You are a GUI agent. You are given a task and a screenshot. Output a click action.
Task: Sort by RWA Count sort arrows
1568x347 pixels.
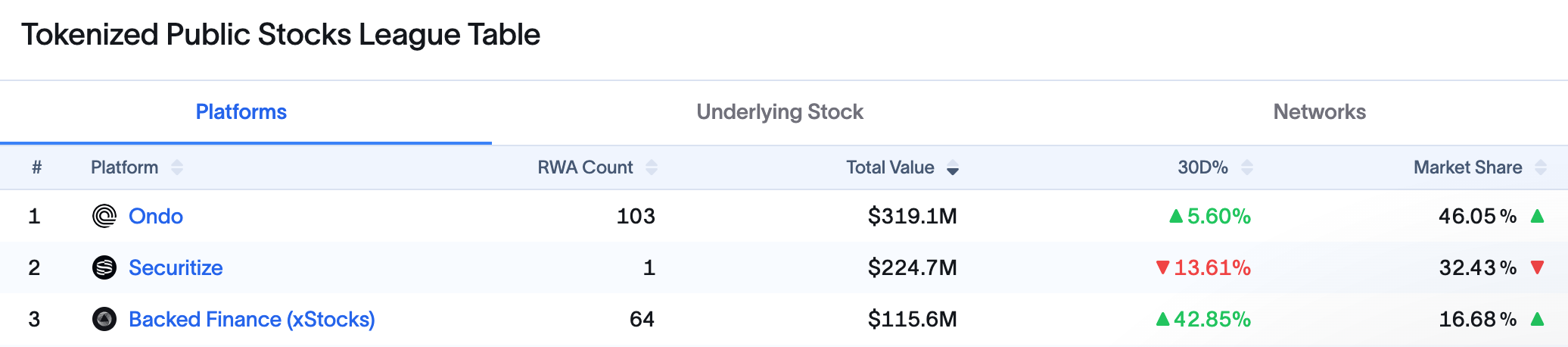click(x=652, y=167)
